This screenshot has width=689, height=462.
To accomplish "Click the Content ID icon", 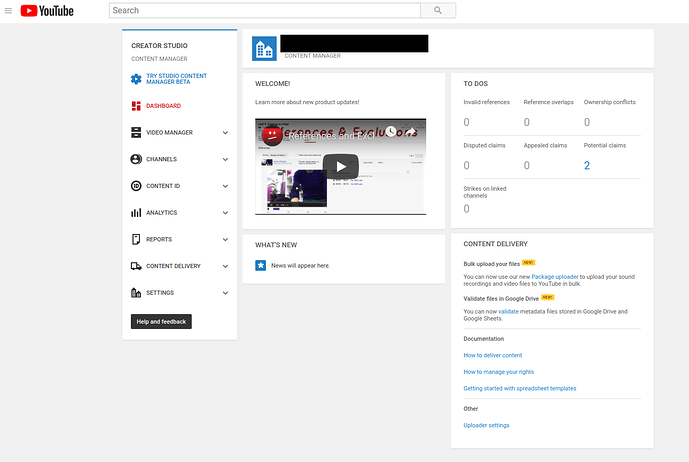I will (x=136, y=186).
